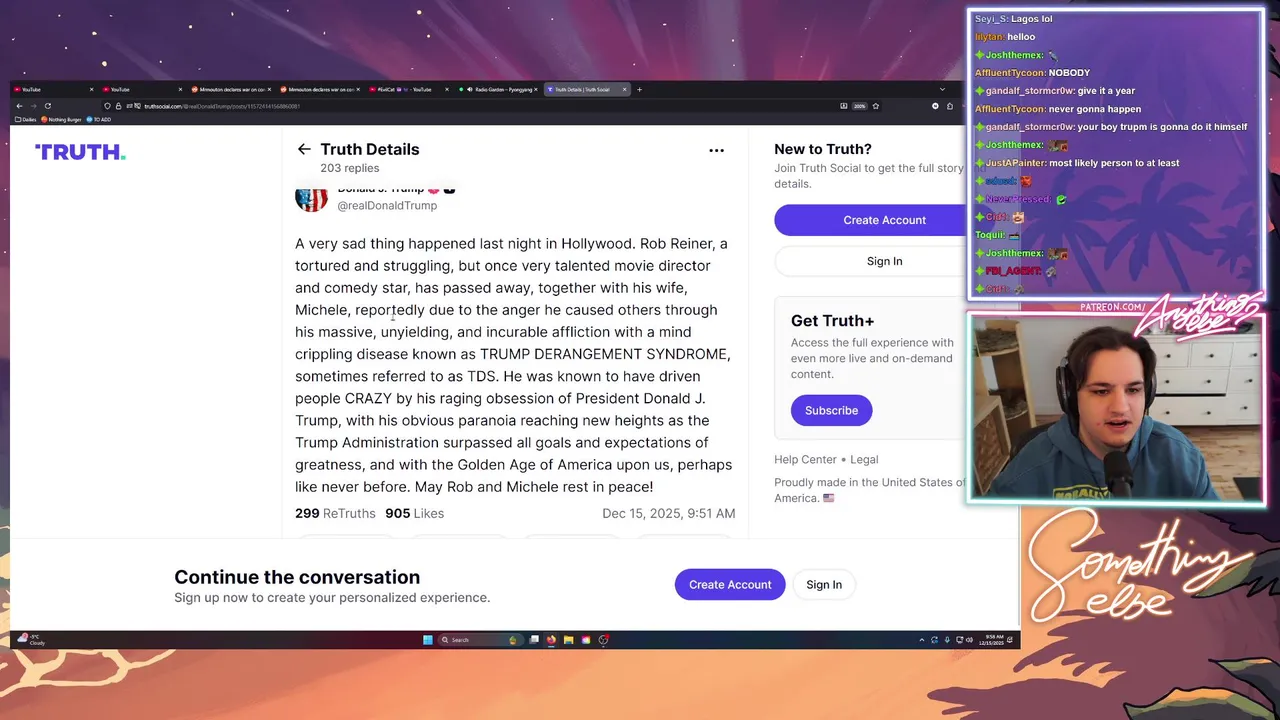Click Create Account in the bottom banner
1280x720 pixels.
point(730,584)
